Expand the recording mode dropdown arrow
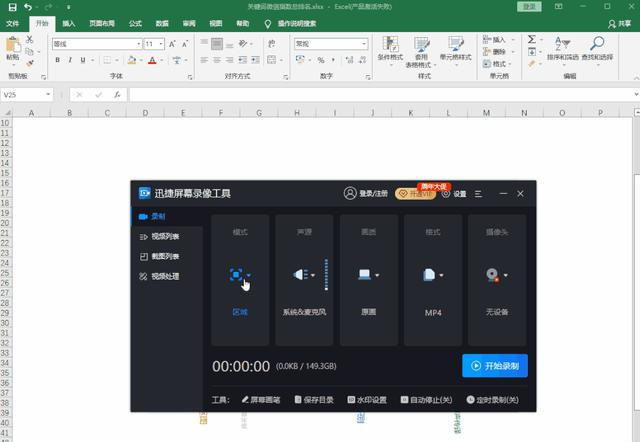640x442 pixels. tap(249, 275)
